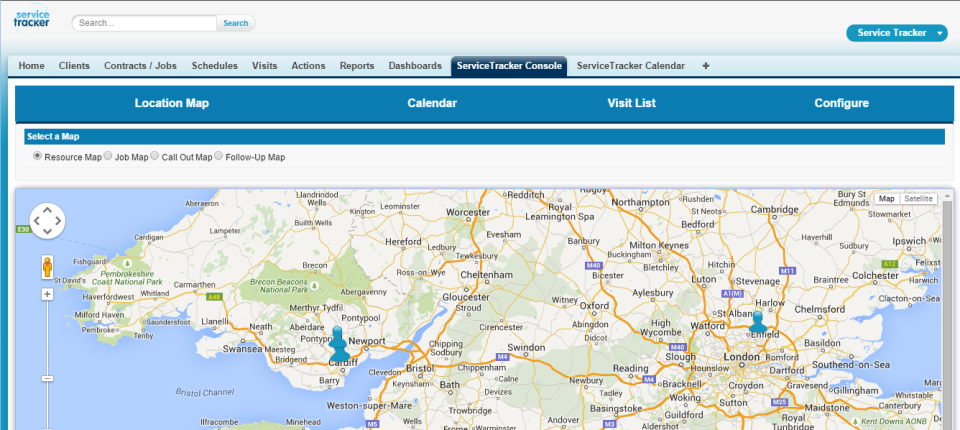Open the Configure section
This screenshot has height=430, width=960.
click(841, 103)
